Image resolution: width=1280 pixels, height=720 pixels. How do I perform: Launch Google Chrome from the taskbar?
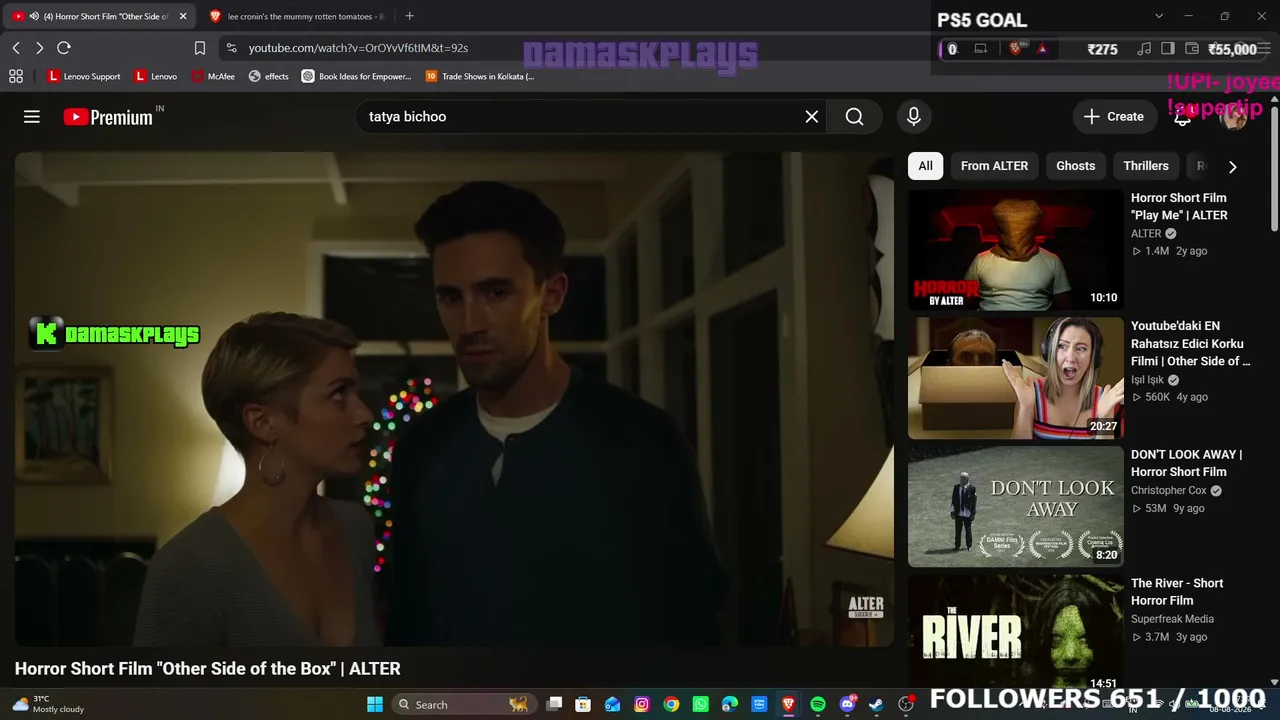[x=671, y=705]
